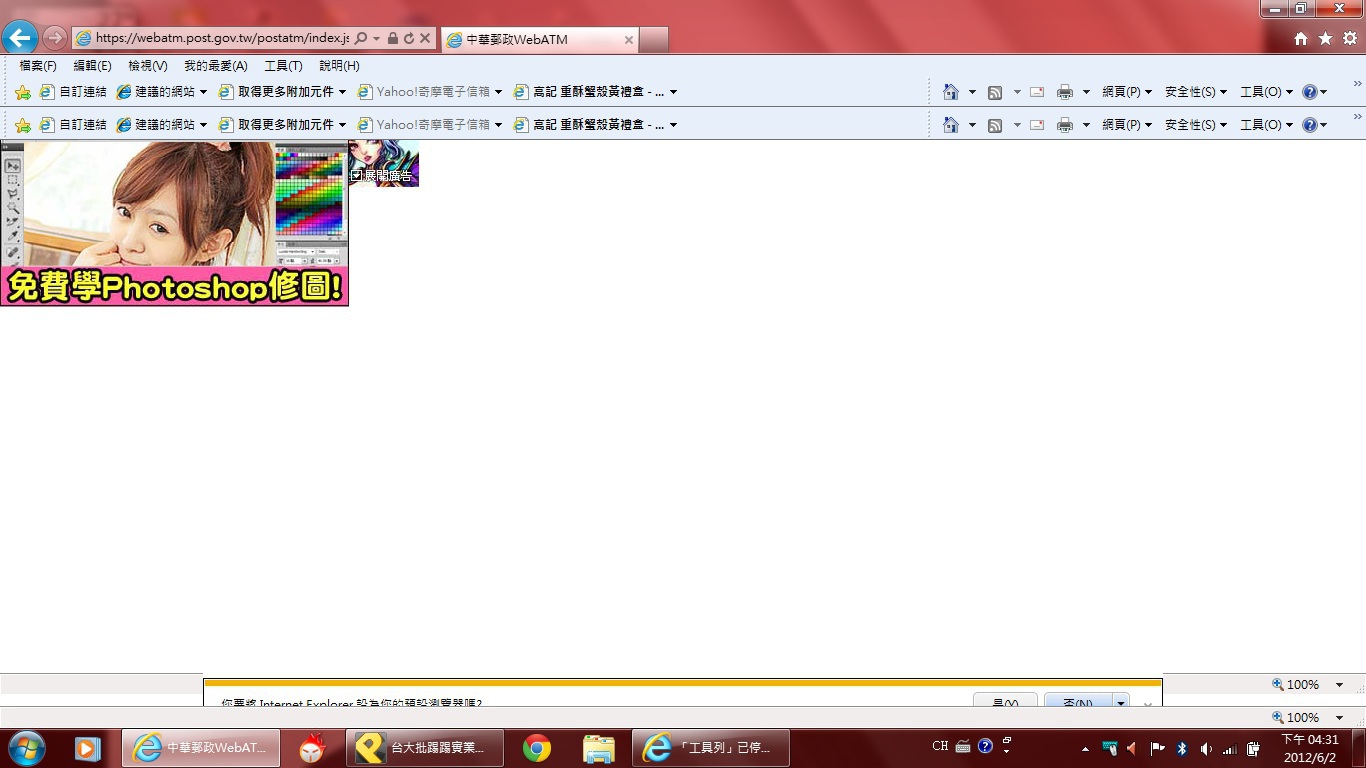Expand 取得更多附加元件 in the upper favorites bar
Image resolution: width=1366 pixels, height=768 pixels.
click(x=282, y=92)
